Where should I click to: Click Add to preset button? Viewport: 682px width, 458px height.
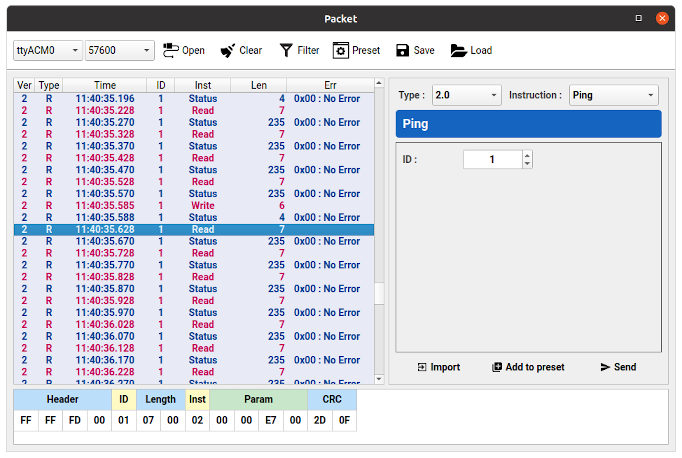tap(528, 367)
